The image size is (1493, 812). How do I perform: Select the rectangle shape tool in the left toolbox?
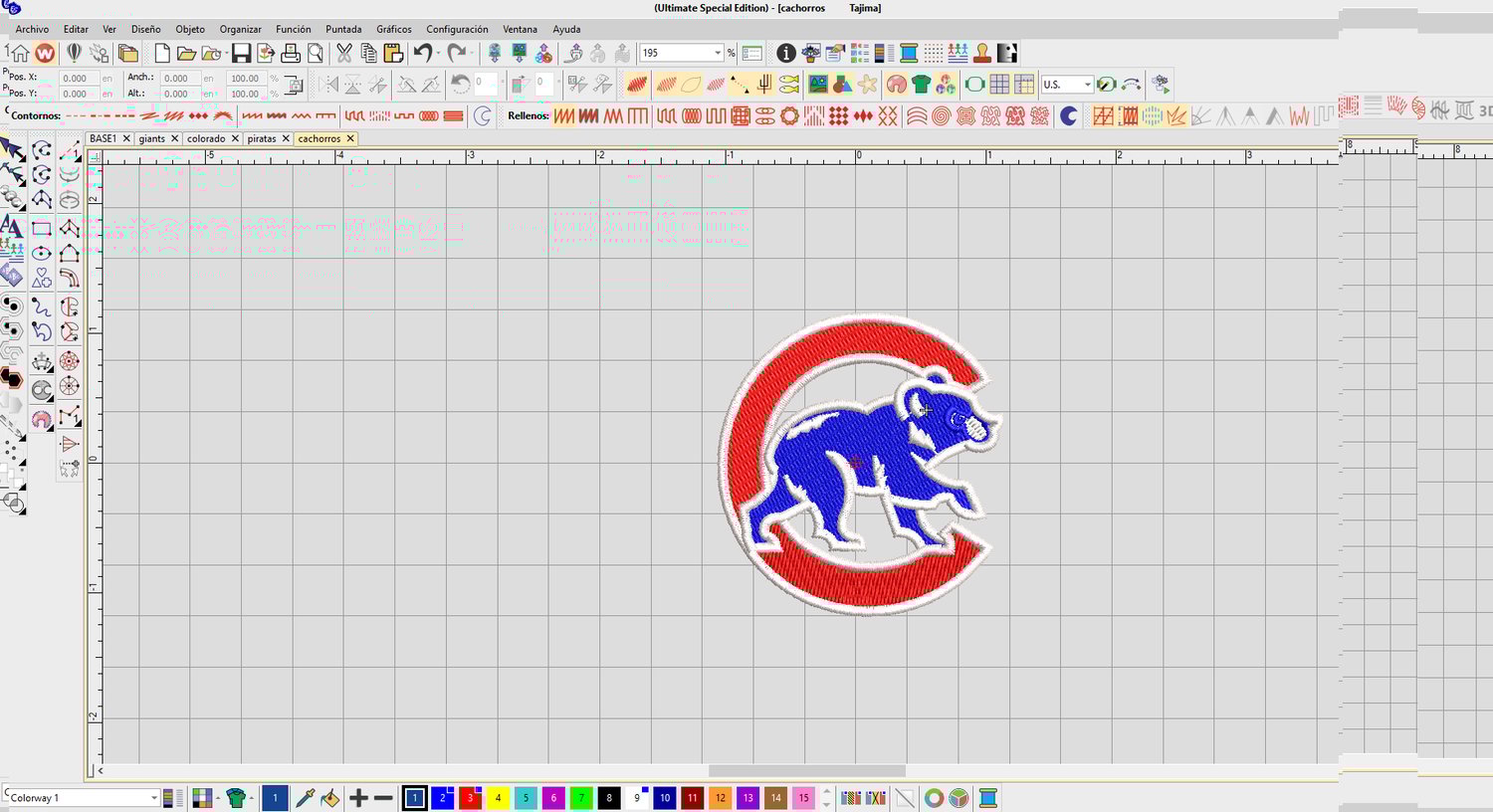[x=42, y=228]
